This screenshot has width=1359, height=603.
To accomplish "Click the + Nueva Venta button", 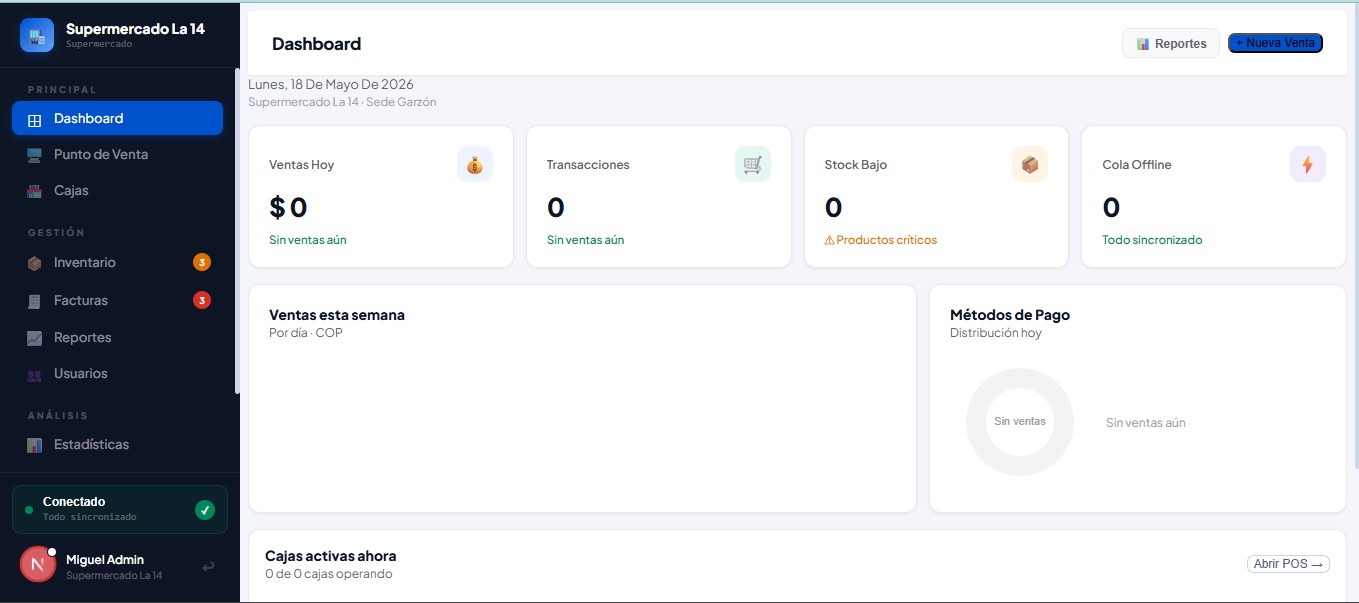I will (x=1275, y=43).
